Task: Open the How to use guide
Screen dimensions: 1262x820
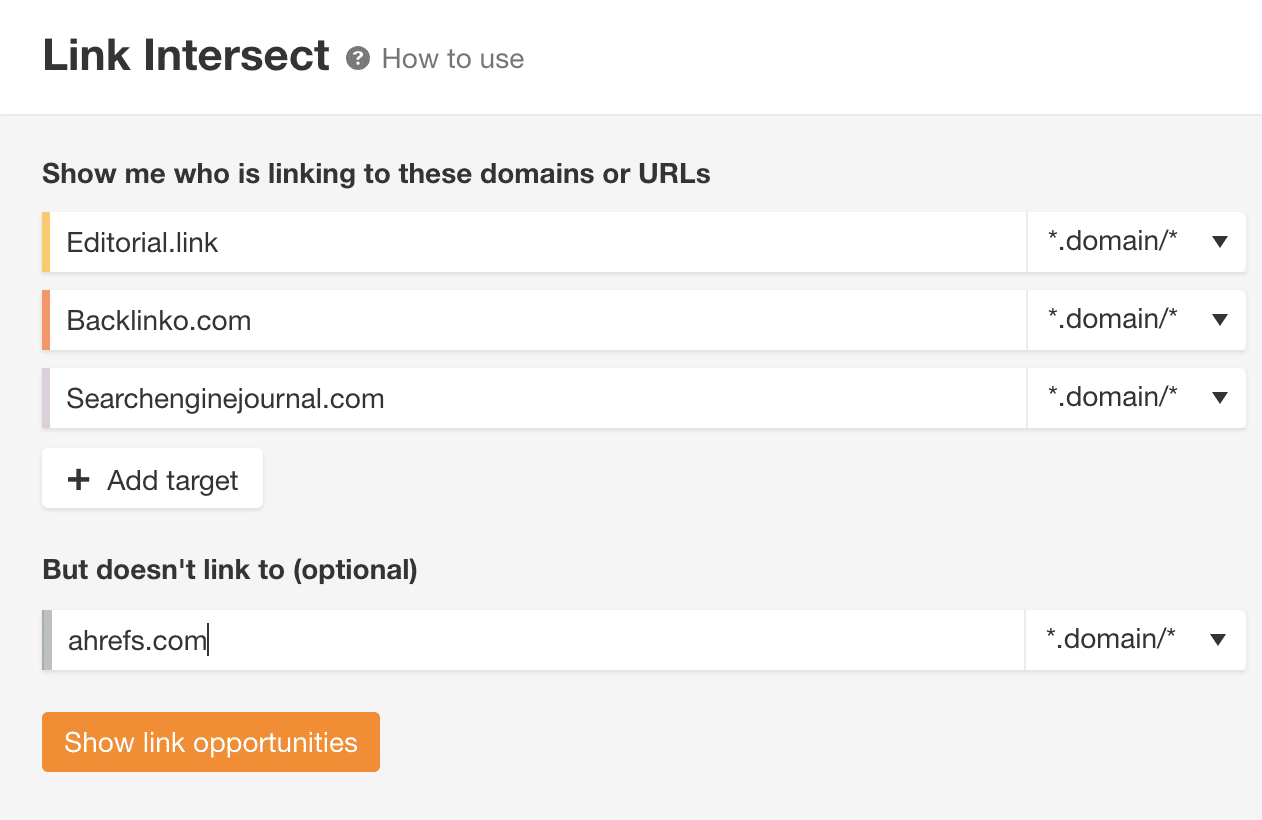Action: pyautogui.click(x=452, y=60)
